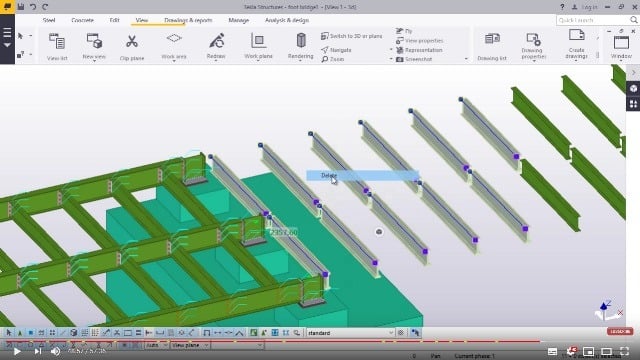Open the hamburger side menu

(x=7, y=33)
